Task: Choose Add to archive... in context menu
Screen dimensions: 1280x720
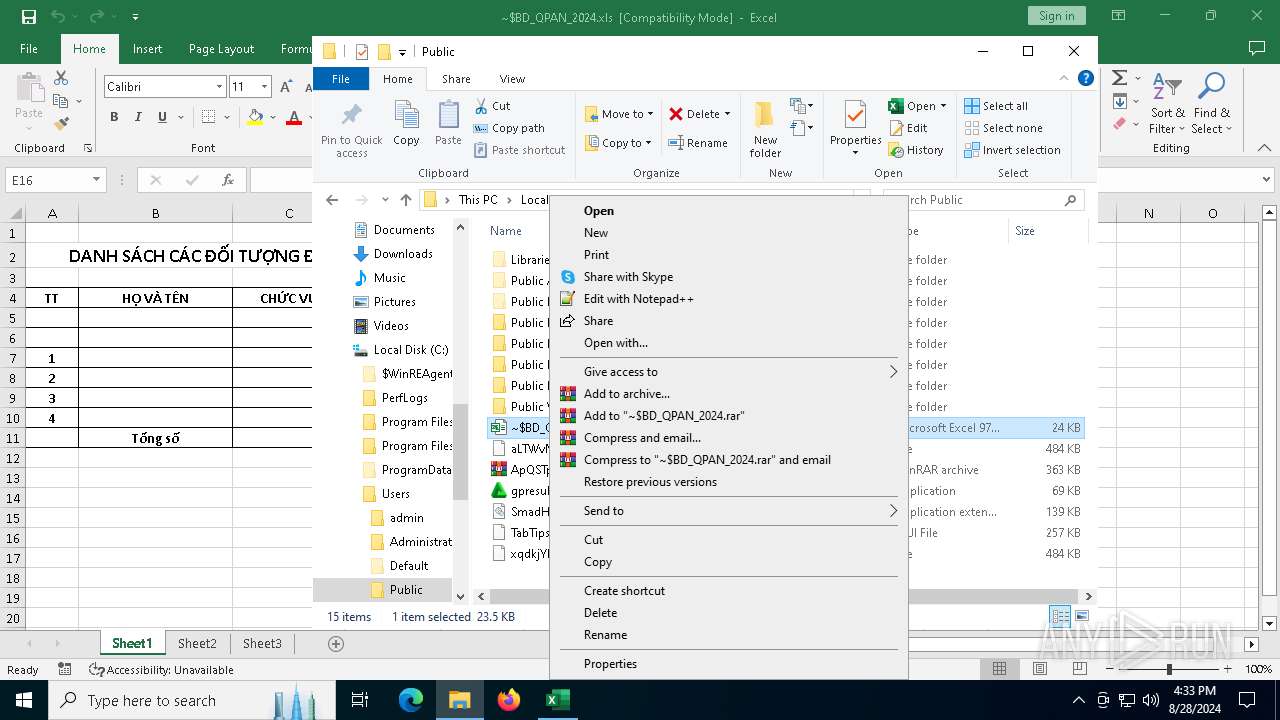Action: (729, 394)
